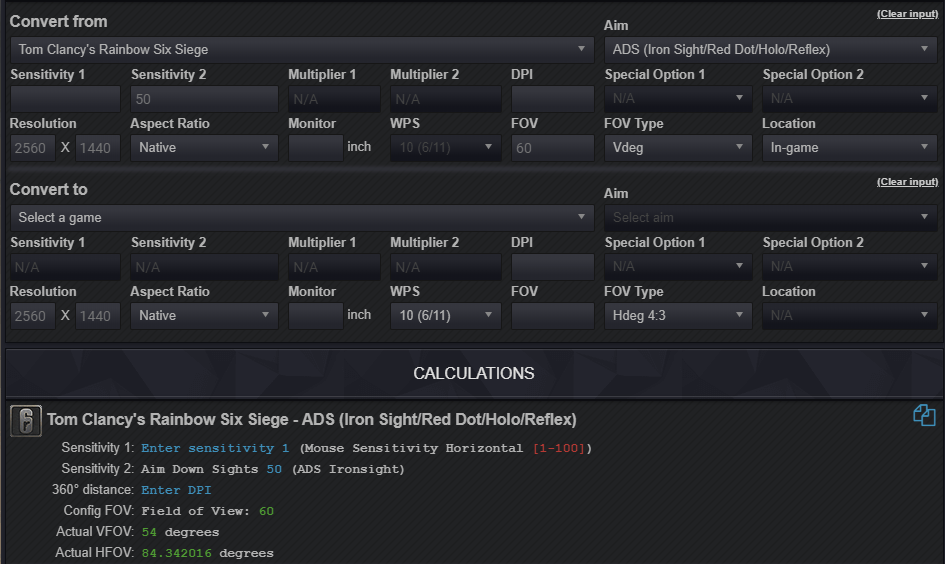Copy calculations using the clipboard icon
Viewport: 945px width, 564px height.
click(925, 415)
